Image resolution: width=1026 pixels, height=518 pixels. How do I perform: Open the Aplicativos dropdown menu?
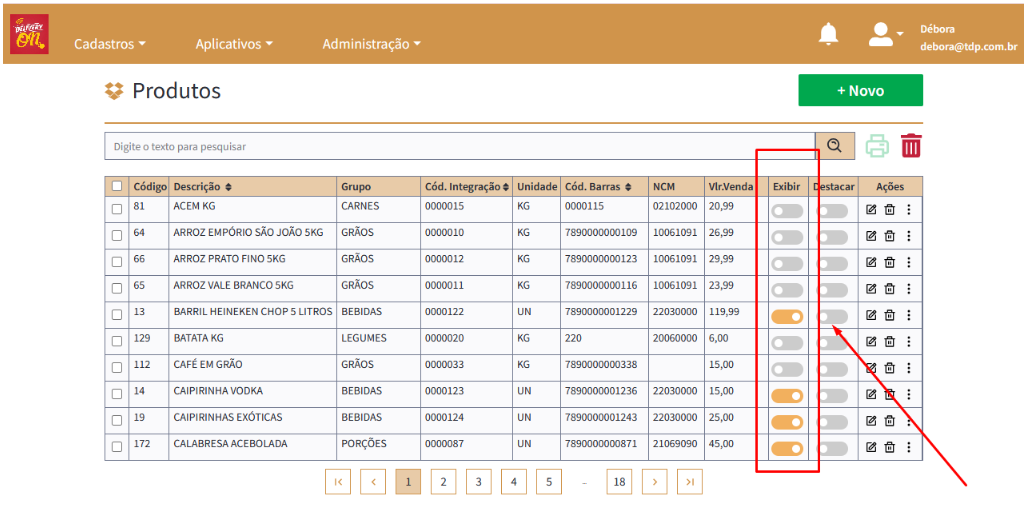[x=234, y=44]
